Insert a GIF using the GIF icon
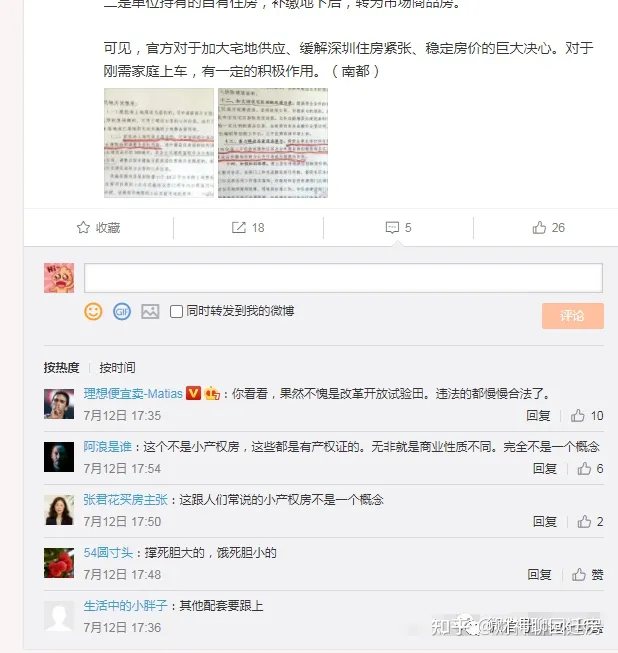Screen dimensions: 618x653 tap(122, 312)
